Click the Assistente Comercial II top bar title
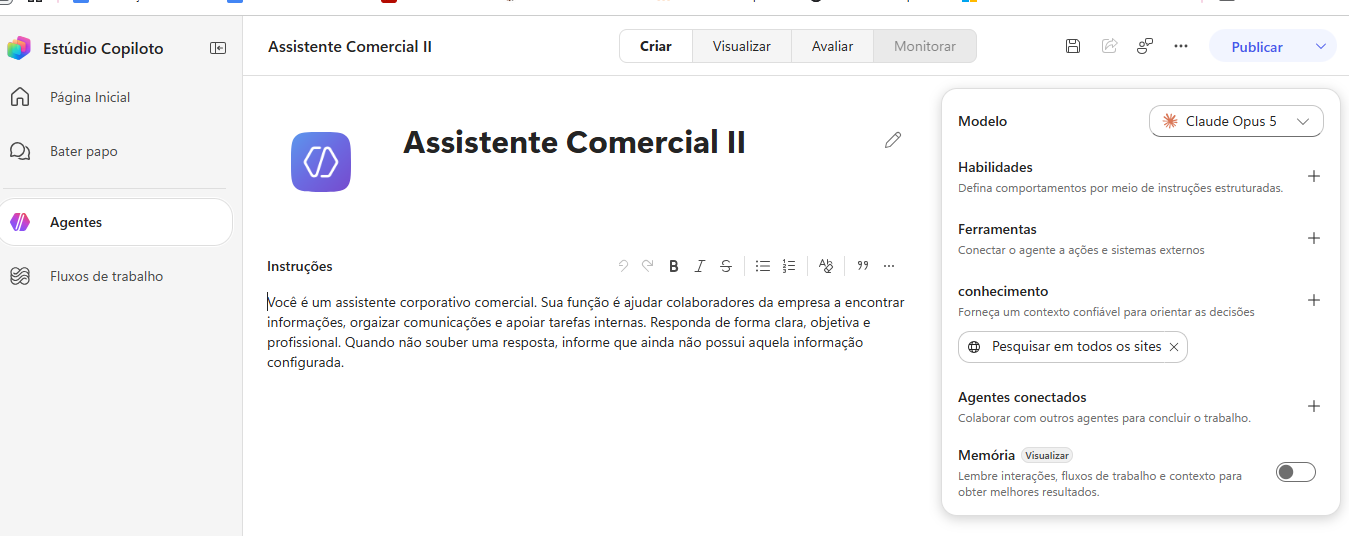Image resolution: width=1349 pixels, height=536 pixels. click(x=350, y=46)
